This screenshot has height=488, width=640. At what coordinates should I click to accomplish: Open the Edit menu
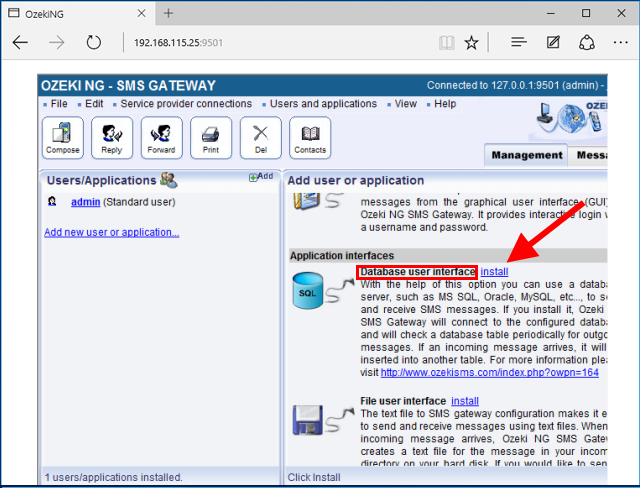tap(94, 104)
